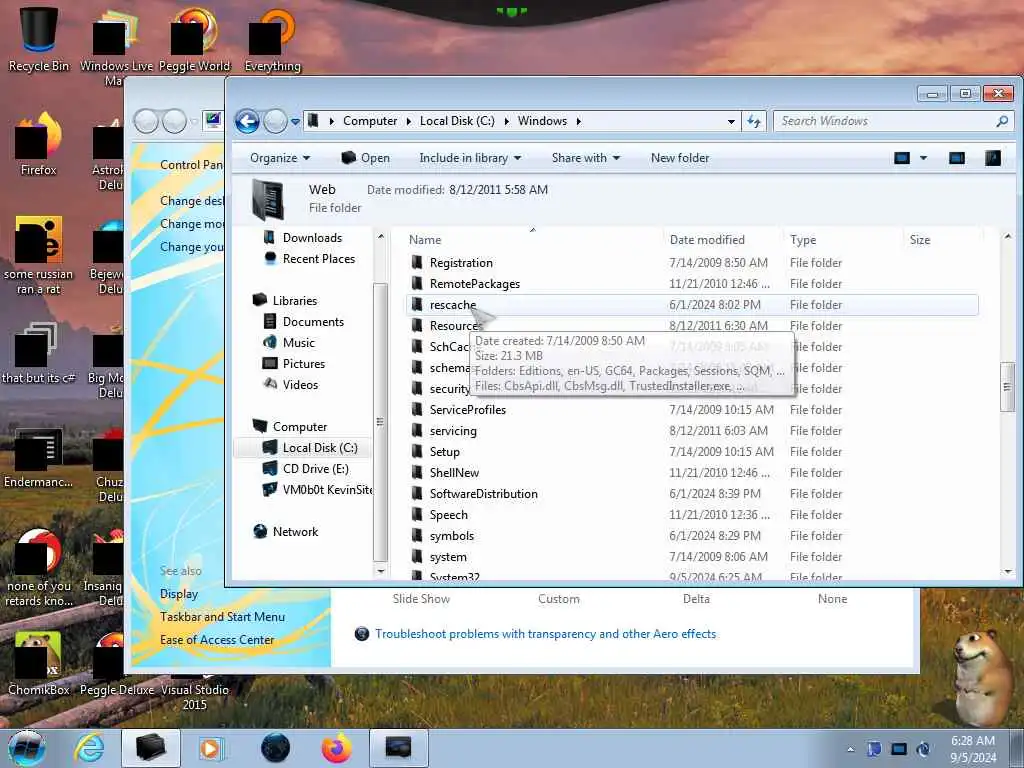Click the Action Center flag tray icon

[x=874, y=749]
